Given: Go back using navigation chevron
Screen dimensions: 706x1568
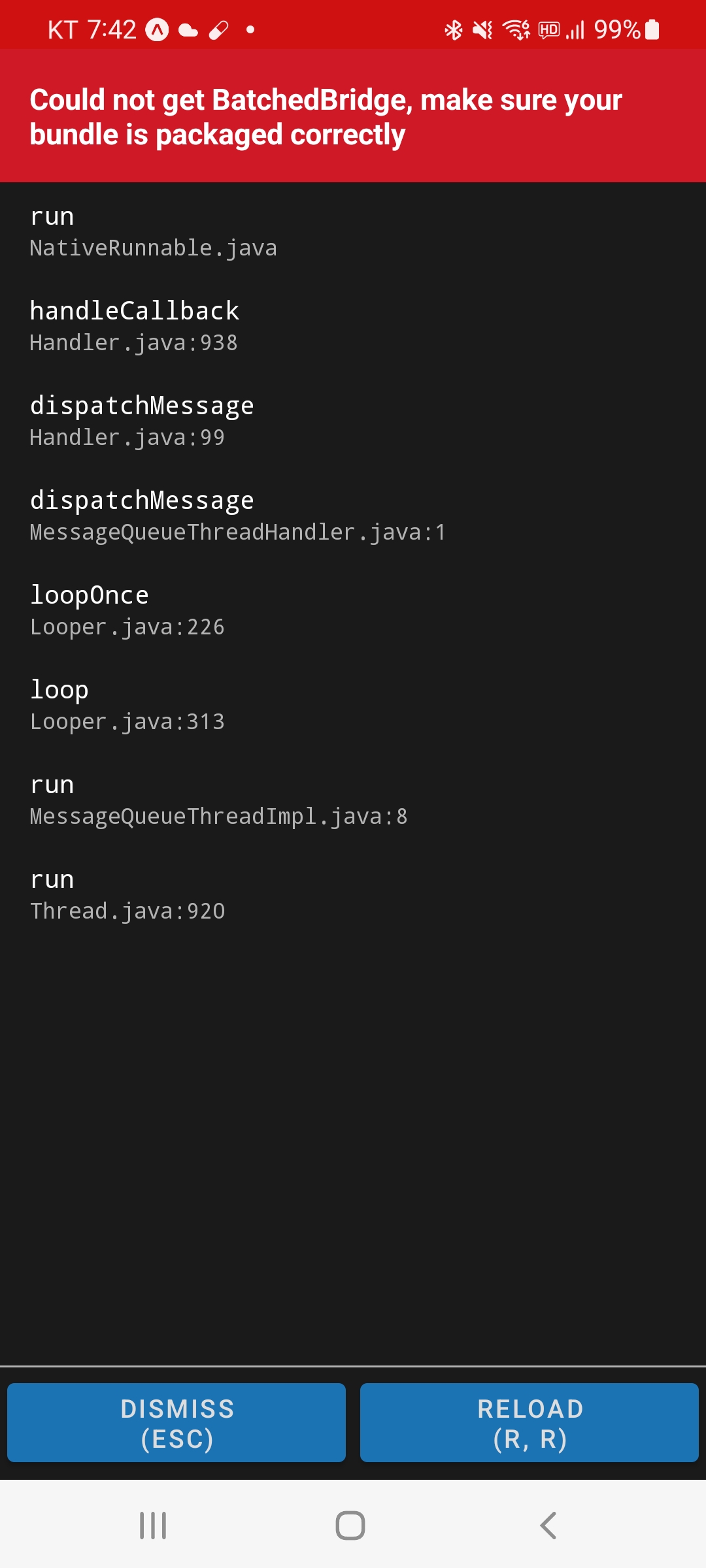Looking at the screenshot, I should pyautogui.click(x=548, y=1526).
